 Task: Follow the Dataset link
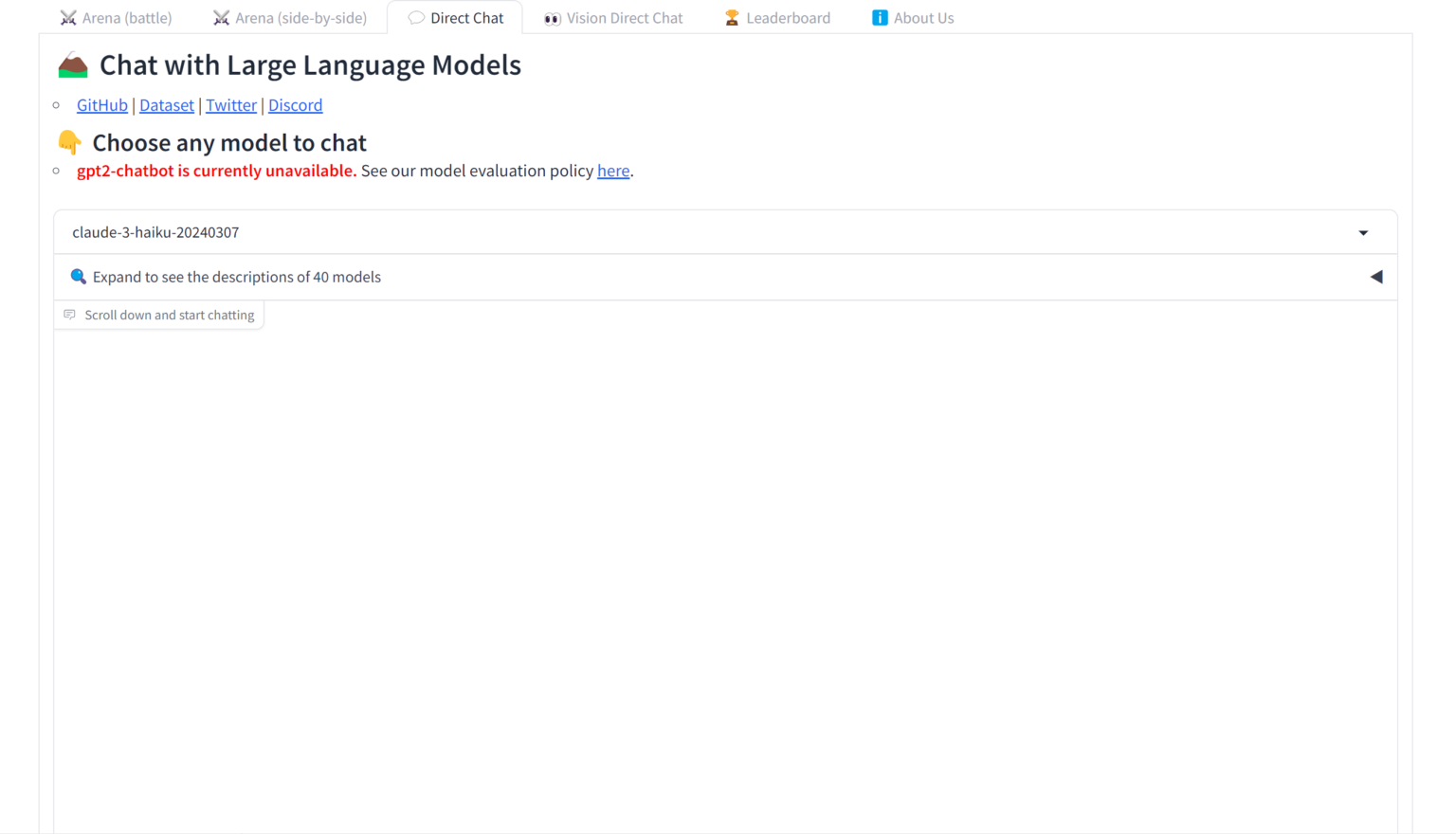pos(167,105)
